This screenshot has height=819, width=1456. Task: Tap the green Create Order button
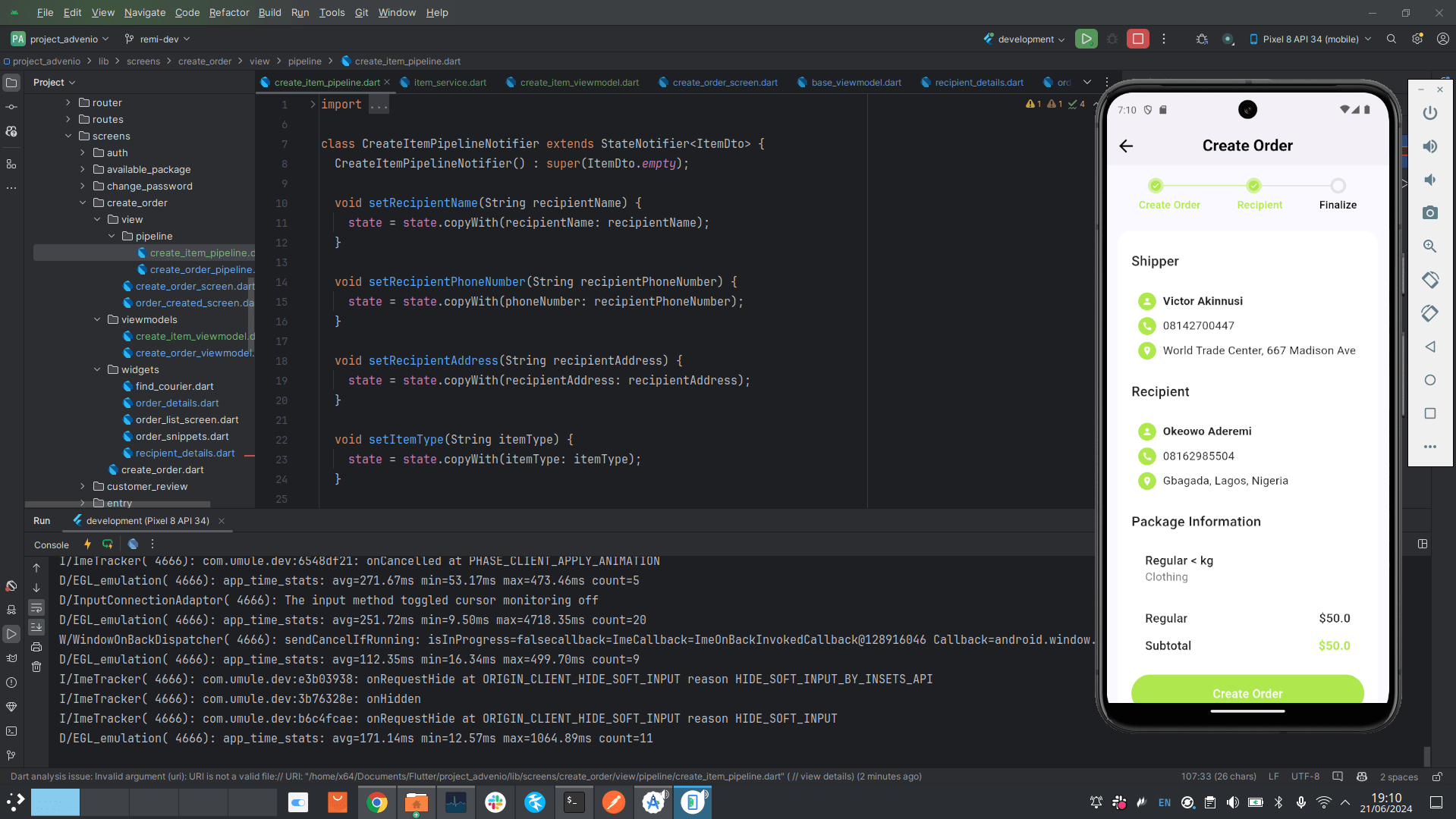point(1247,689)
